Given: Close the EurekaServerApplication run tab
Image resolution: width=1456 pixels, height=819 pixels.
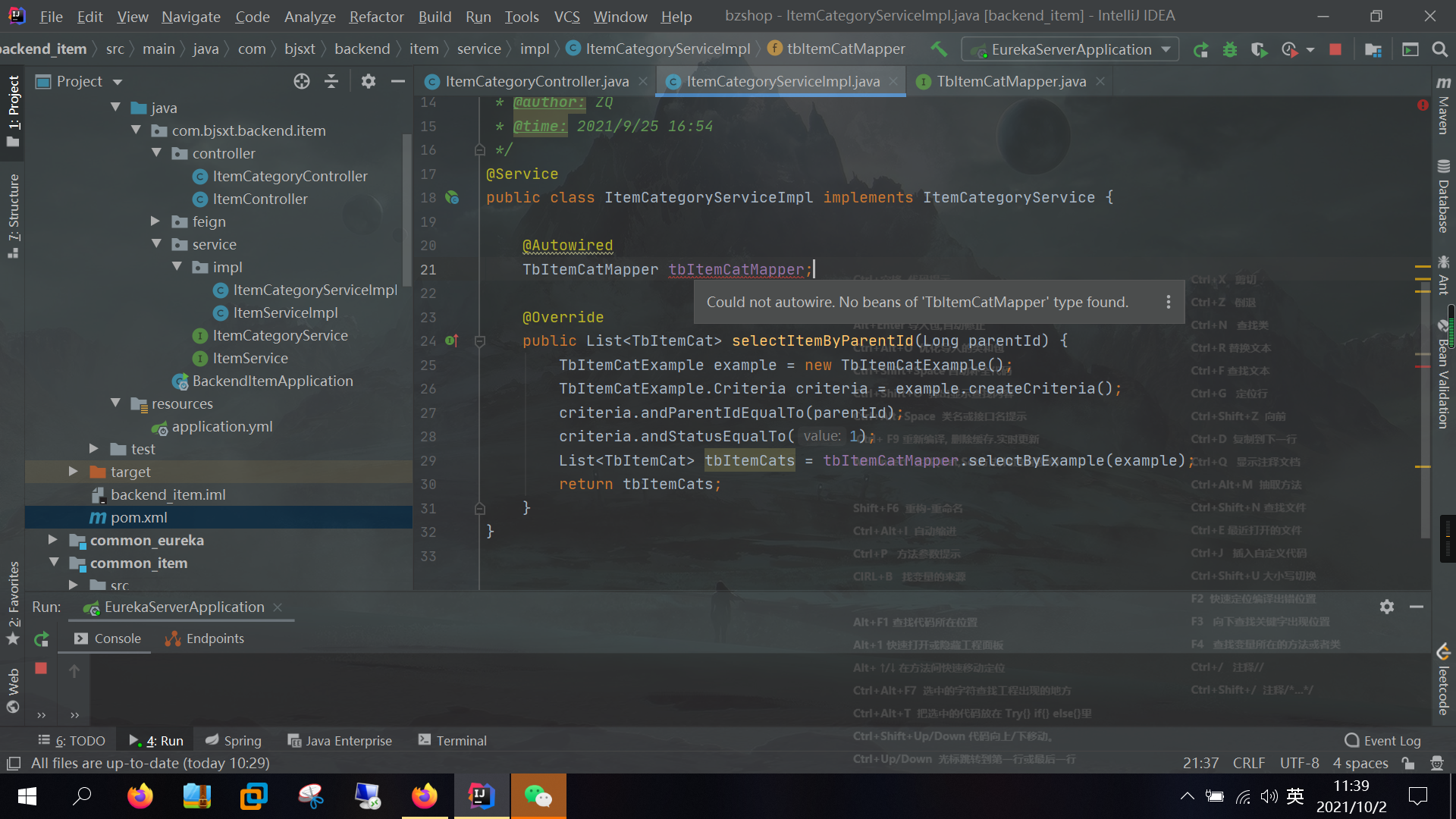Looking at the screenshot, I should (x=278, y=607).
